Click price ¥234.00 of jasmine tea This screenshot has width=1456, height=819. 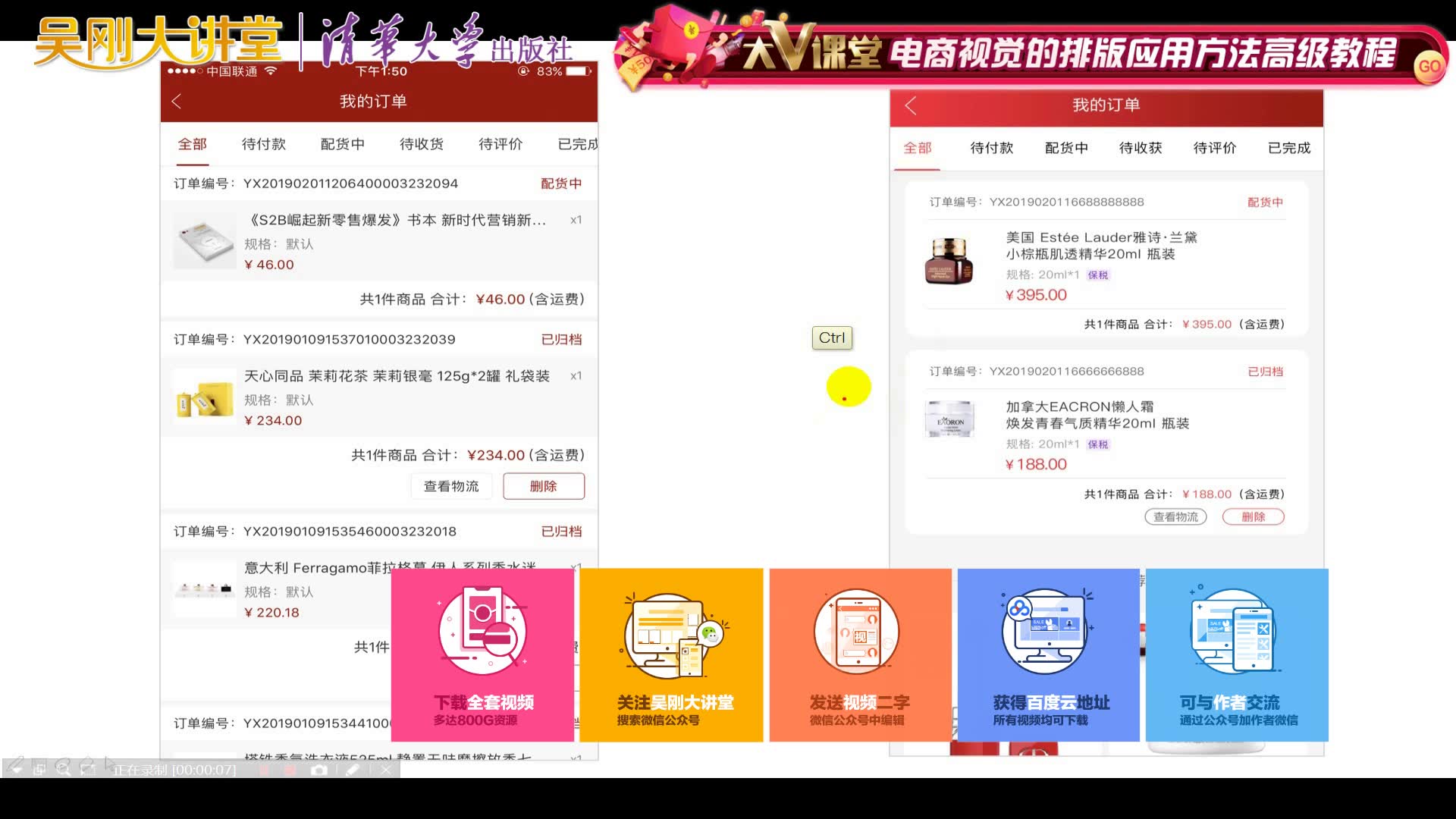(x=273, y=421)
